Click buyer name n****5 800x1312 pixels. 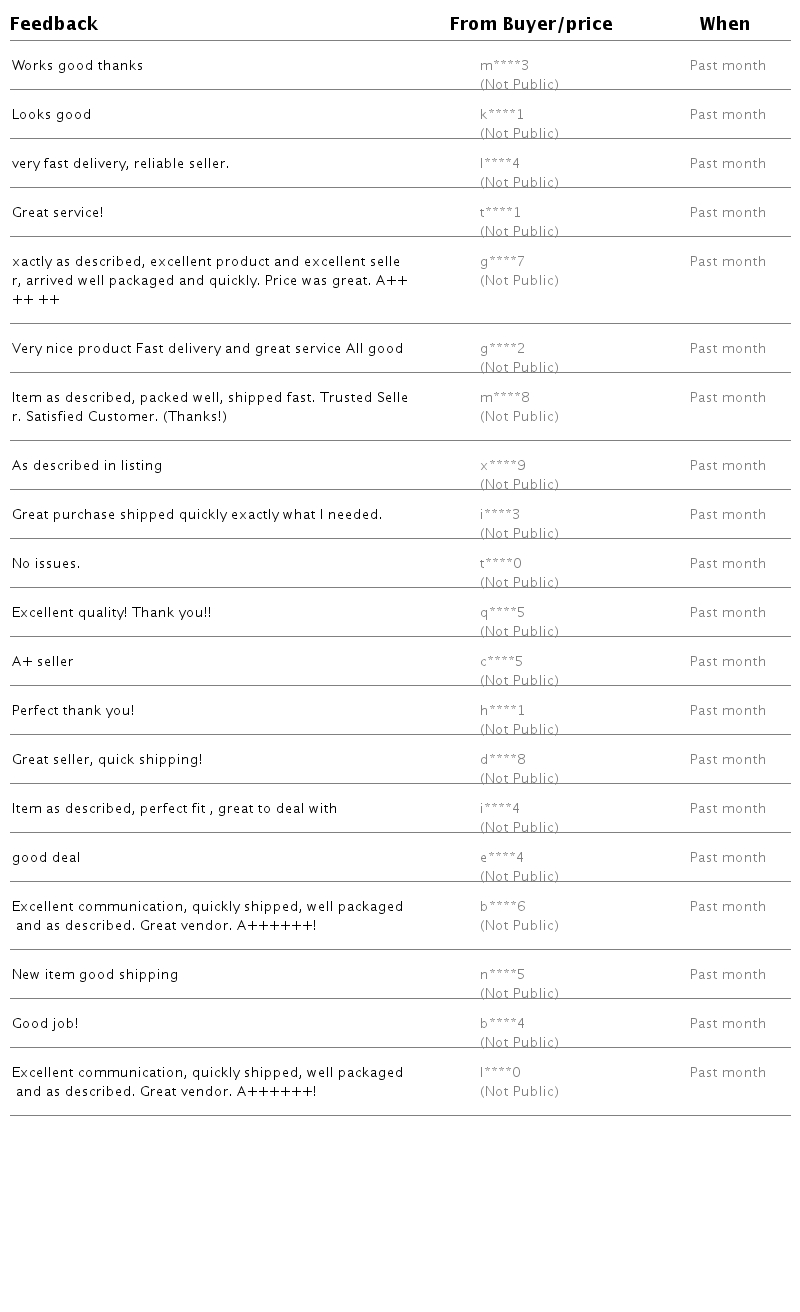pyautogui.click(x=502, y=975)
